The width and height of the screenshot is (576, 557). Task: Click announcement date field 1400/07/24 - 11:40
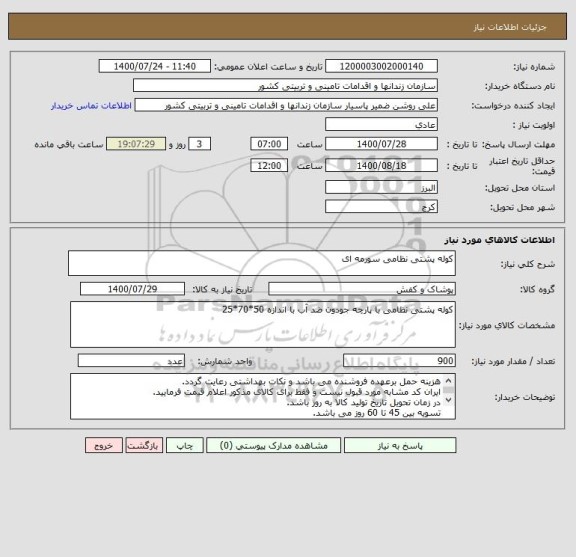(155, 66)
